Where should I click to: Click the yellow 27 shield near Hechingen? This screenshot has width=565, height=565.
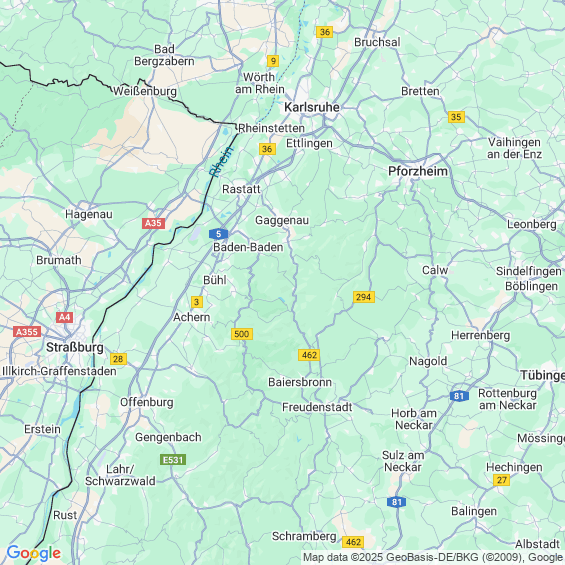pos(502,480)
